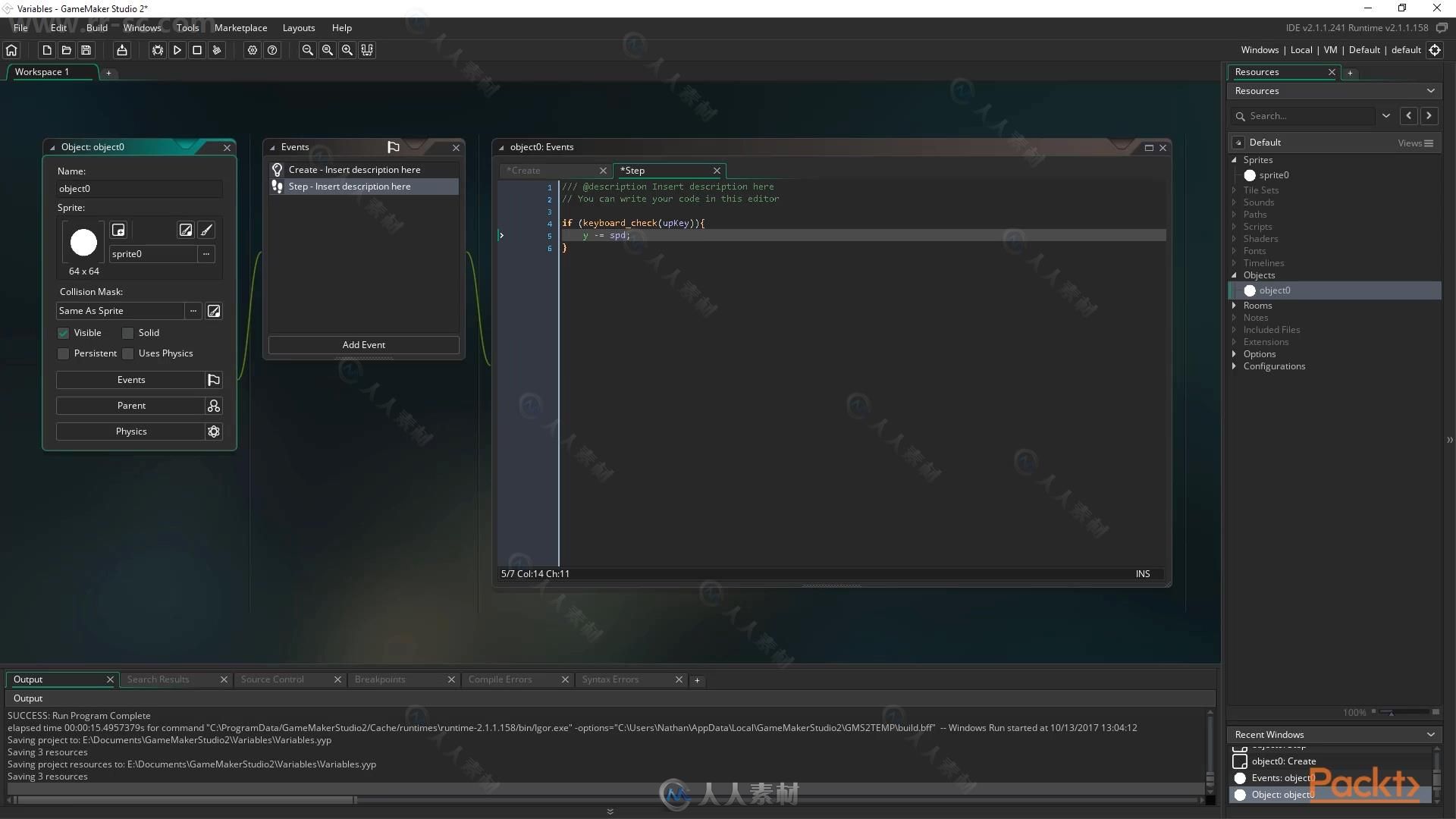Create a new project with toolbar icon
This screenshot has width=1456, height=819.
click(x=47, y=50)
